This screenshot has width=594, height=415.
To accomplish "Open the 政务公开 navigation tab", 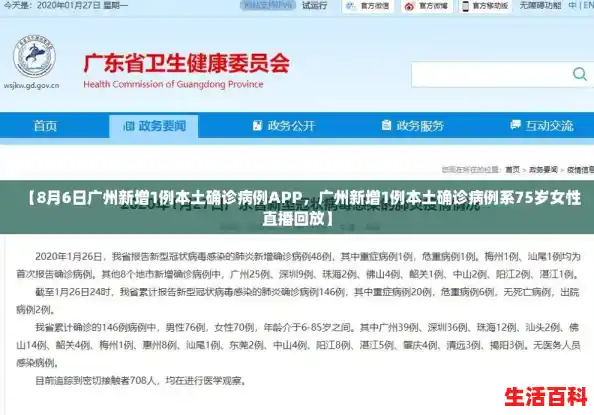I will (x=284, y=125).
